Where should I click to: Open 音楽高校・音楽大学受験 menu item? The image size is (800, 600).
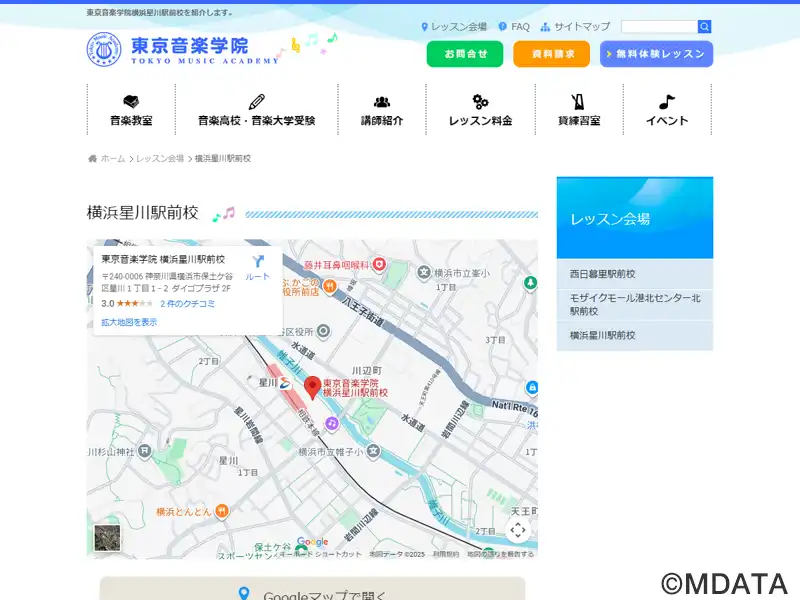tap(256, 110)
